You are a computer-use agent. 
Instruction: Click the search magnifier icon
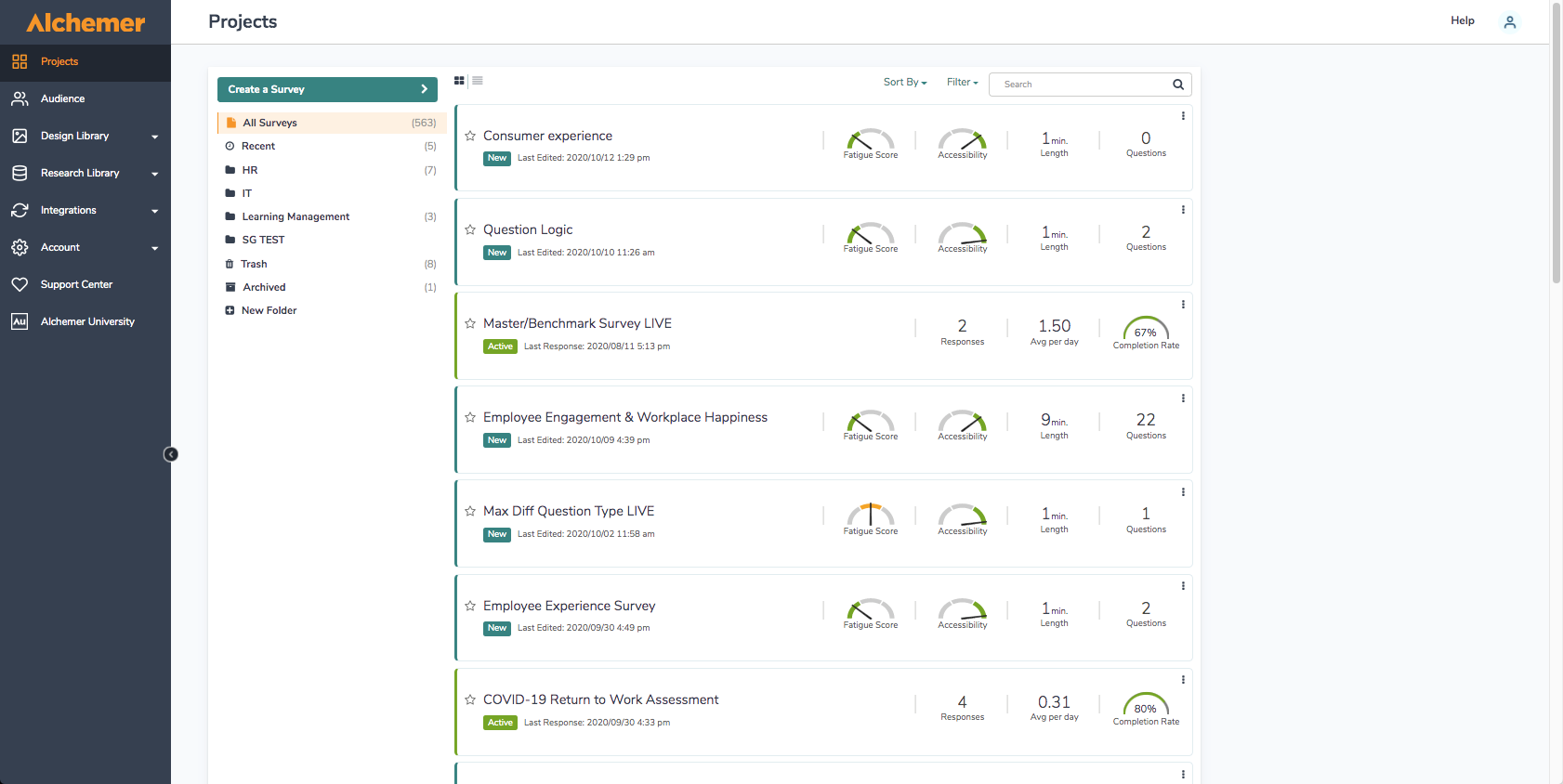[1178, 85]
